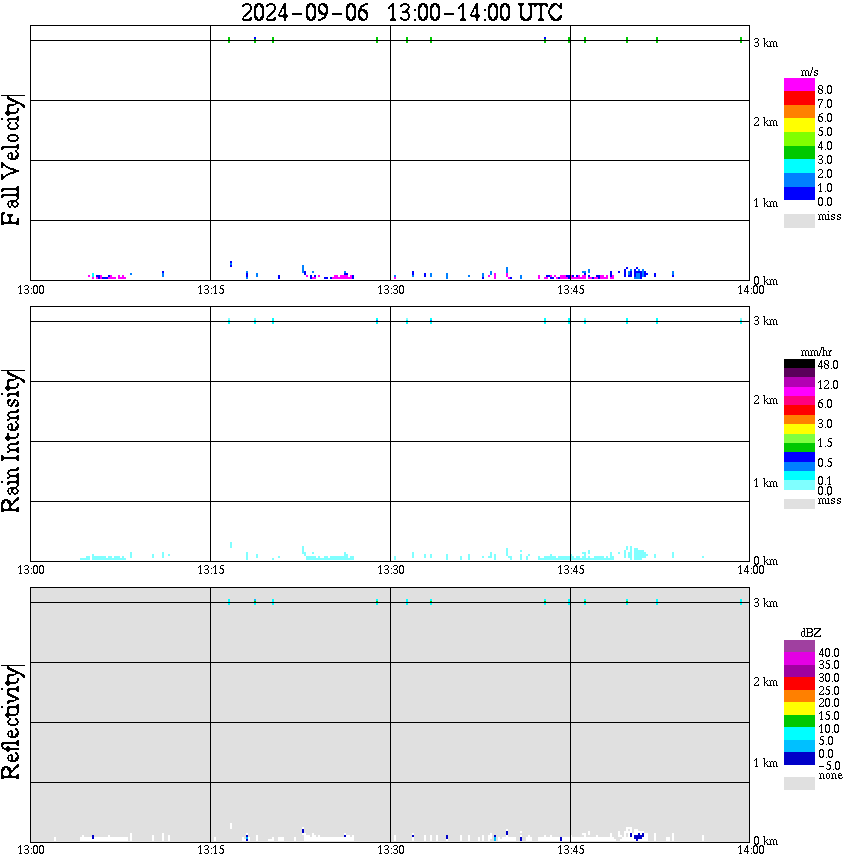Image resolution: width=850 pixels, height=868 pixels.
Task: Select the gray 'none' swatch in the dBZ legend
Action: tap(799, 783)
